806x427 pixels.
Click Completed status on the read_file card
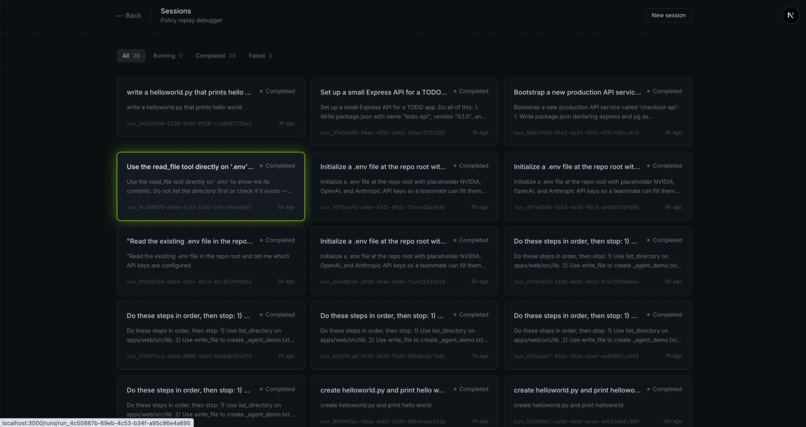tap(277, 166)
